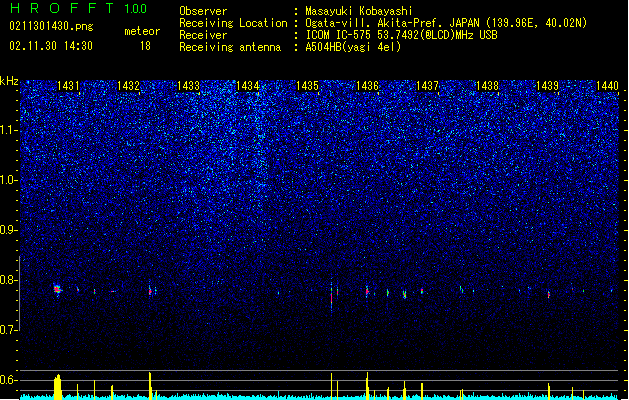The width and height of the screenshot is (629, 400).
Task: Click the 1434 time marker
Action: point(248,85)
